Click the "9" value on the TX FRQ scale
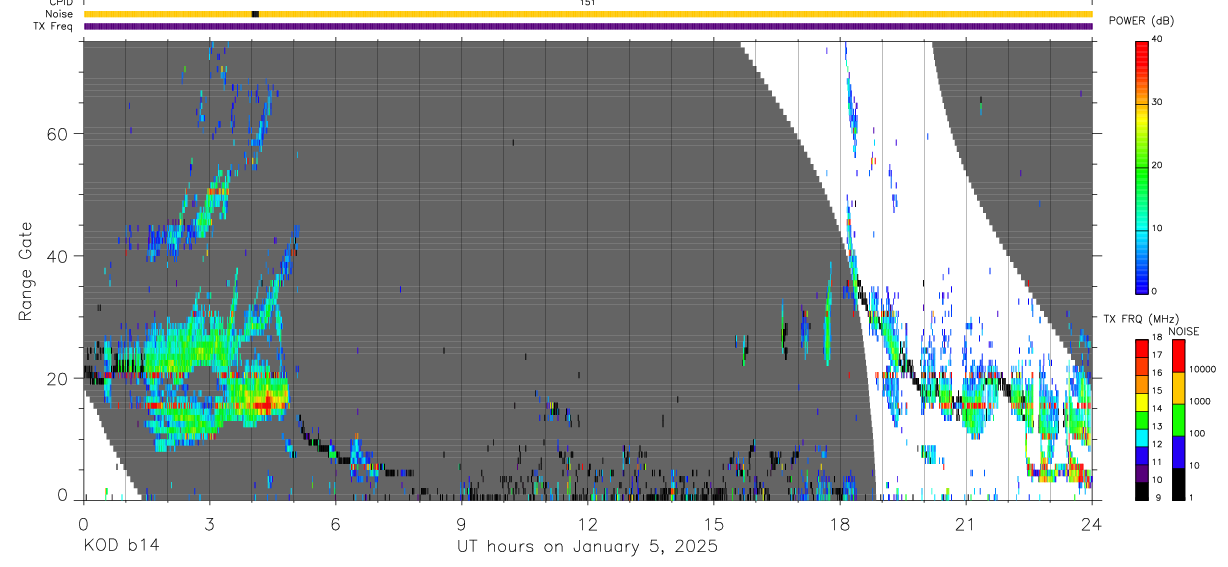This screenshot has height=567, width=1228. pyautogui.click(x=1156, y=497)
